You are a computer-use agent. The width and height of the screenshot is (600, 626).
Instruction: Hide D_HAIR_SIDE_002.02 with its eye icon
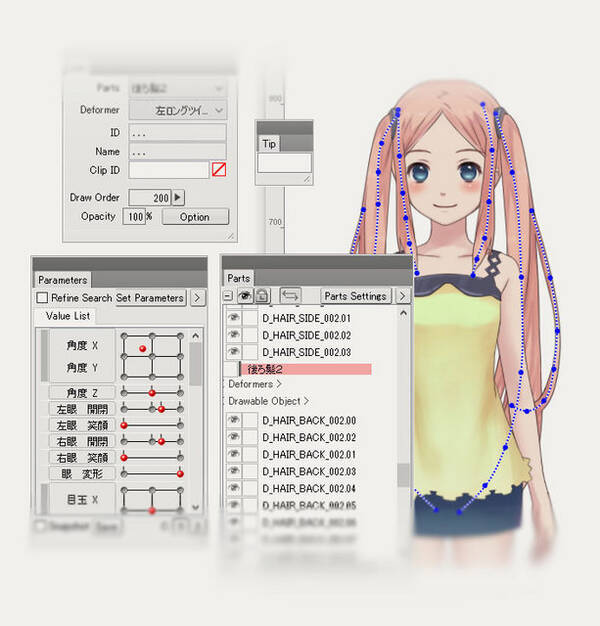(x=234, y=335)
